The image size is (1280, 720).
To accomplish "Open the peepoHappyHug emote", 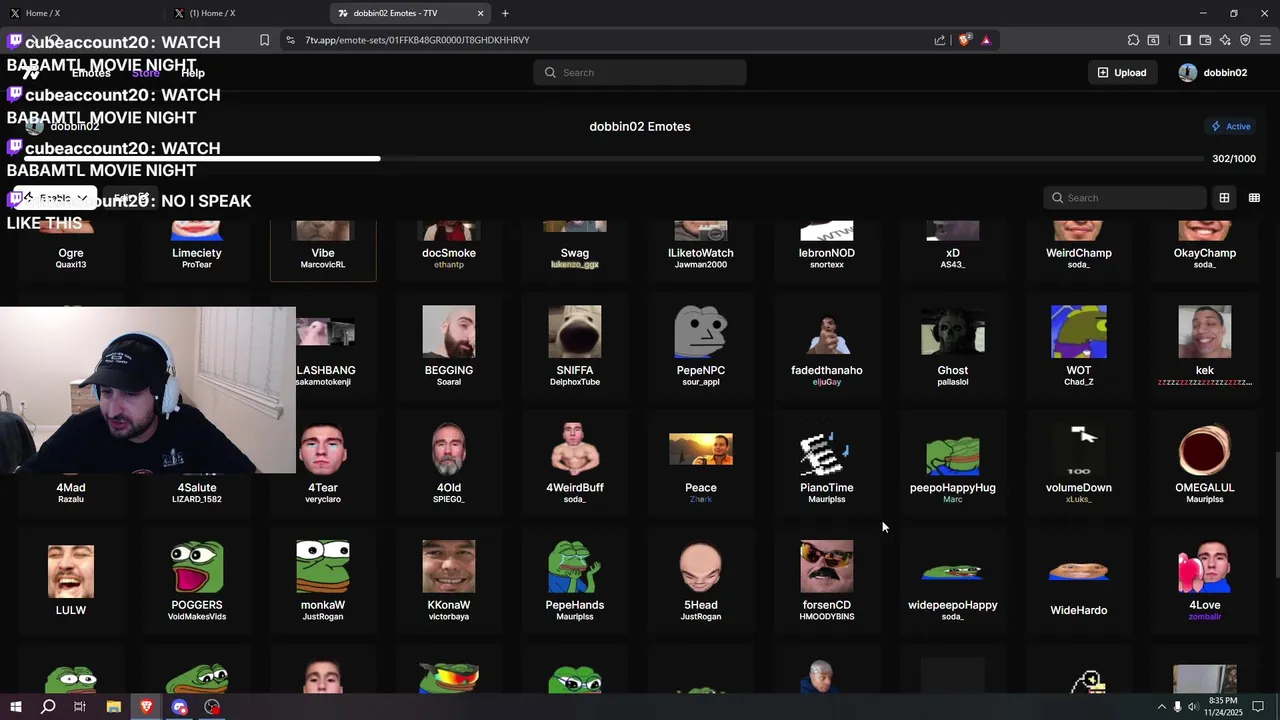I will 953,464.
